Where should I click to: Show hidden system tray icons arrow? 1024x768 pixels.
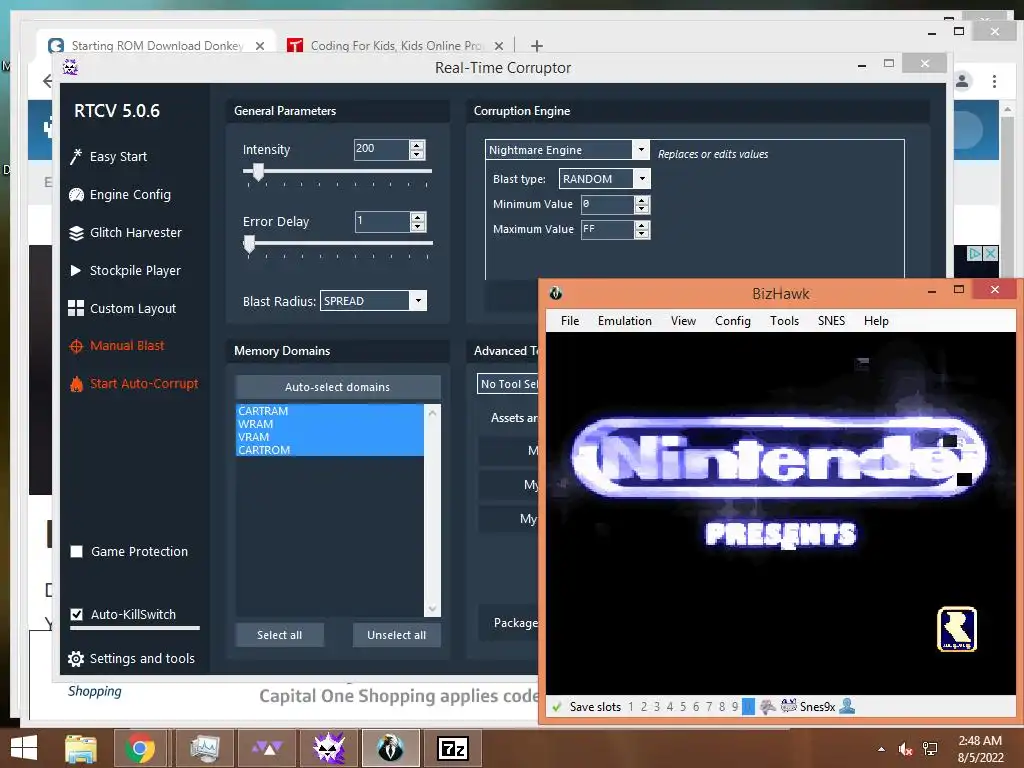point(882,749)
